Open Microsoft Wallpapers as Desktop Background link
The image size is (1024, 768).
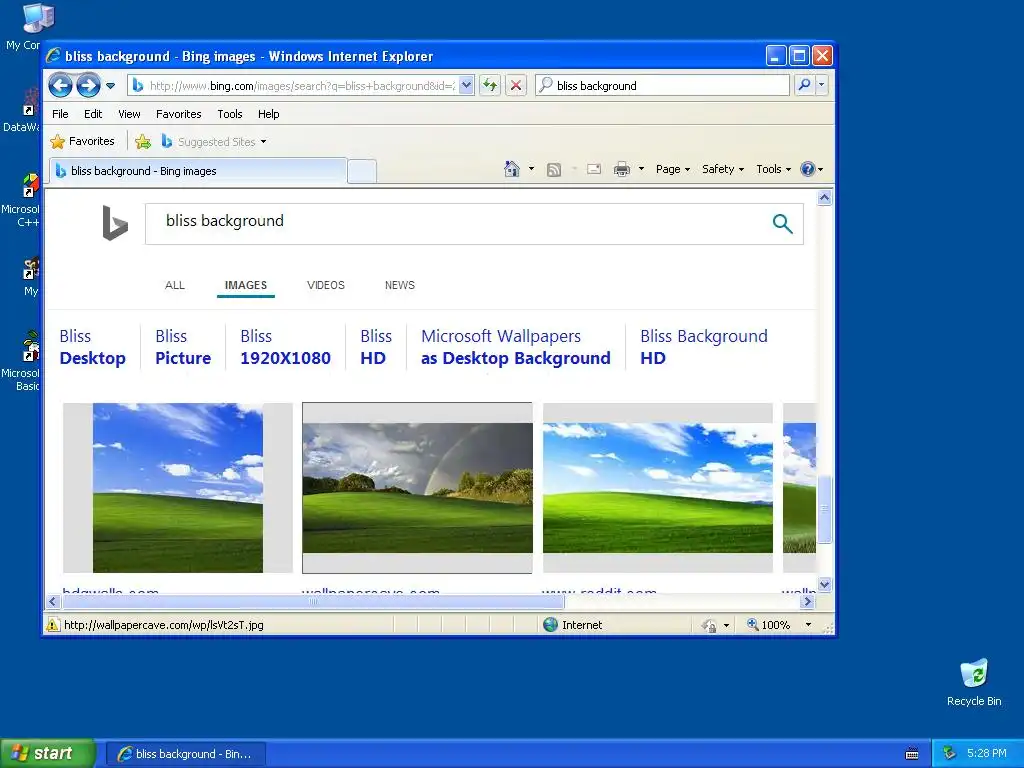tap(515, 347)
